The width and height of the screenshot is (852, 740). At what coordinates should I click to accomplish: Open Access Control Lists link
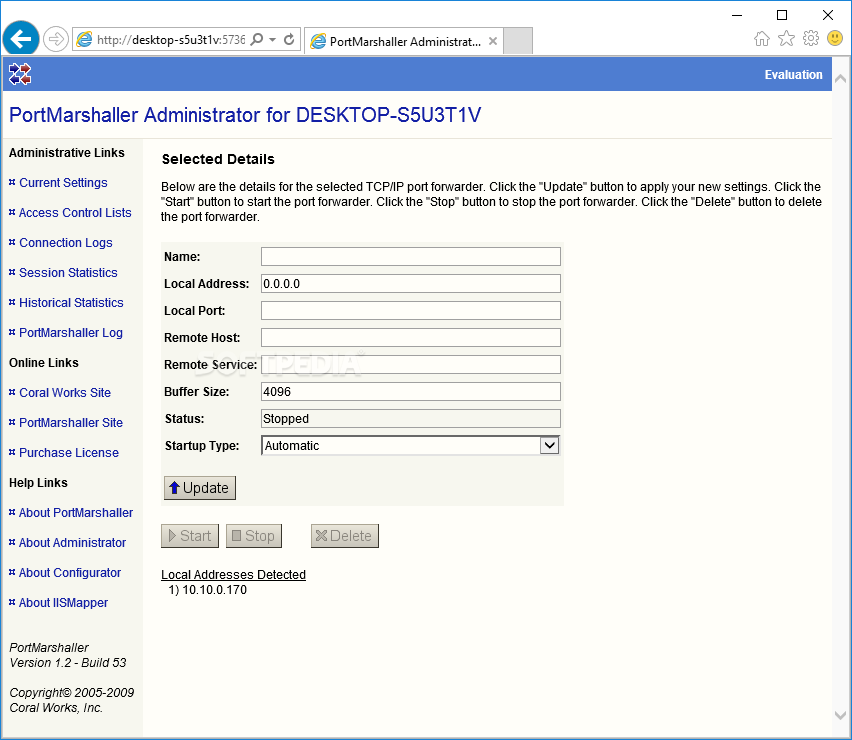pyautogui.click(x=75, y=212)
